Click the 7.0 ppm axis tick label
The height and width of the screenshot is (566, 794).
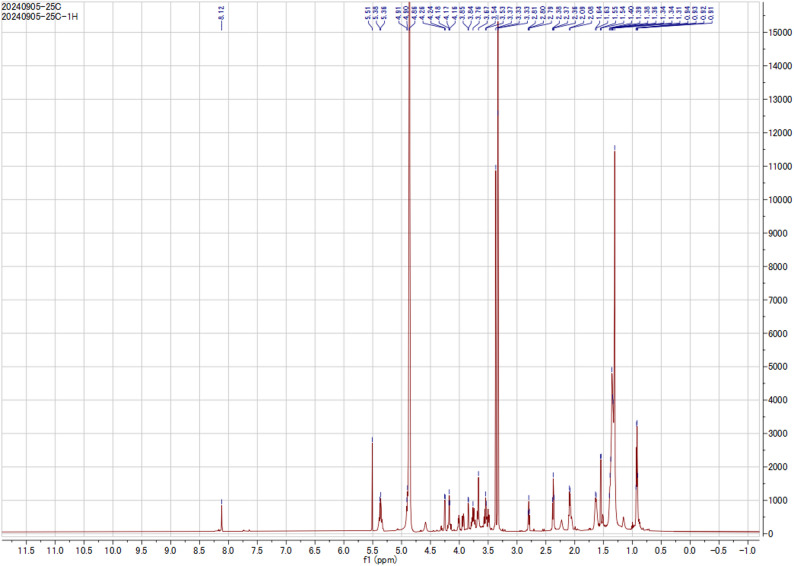coord(286,550)
